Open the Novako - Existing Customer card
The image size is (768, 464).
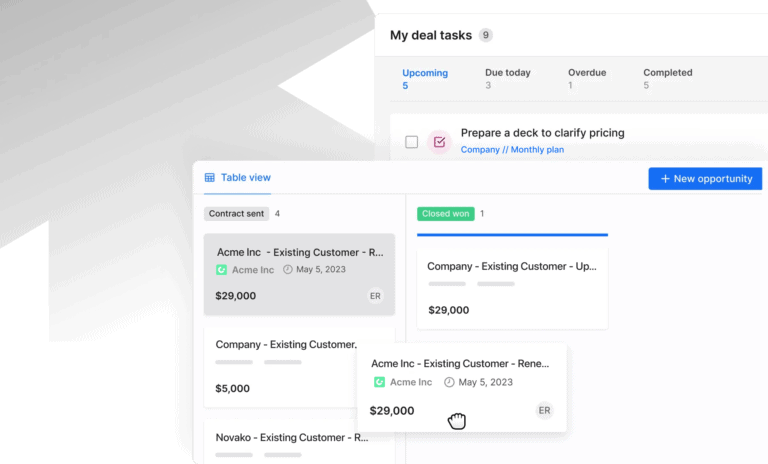(299, 441)
